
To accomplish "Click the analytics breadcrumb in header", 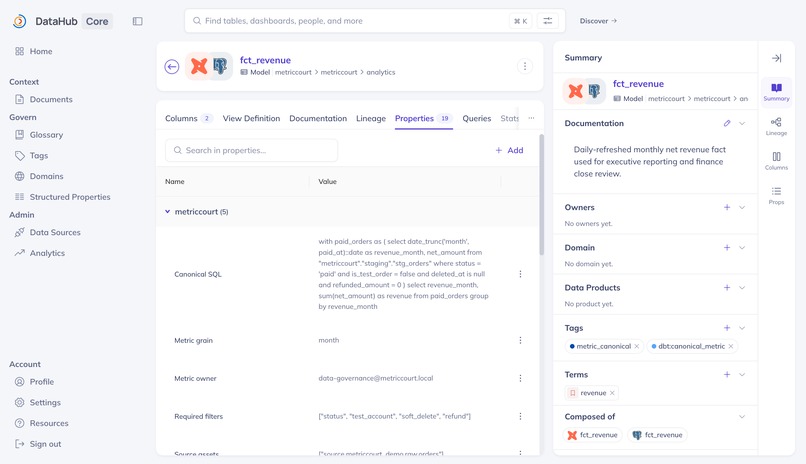I will pyautogui.click(x=381, y=72).
